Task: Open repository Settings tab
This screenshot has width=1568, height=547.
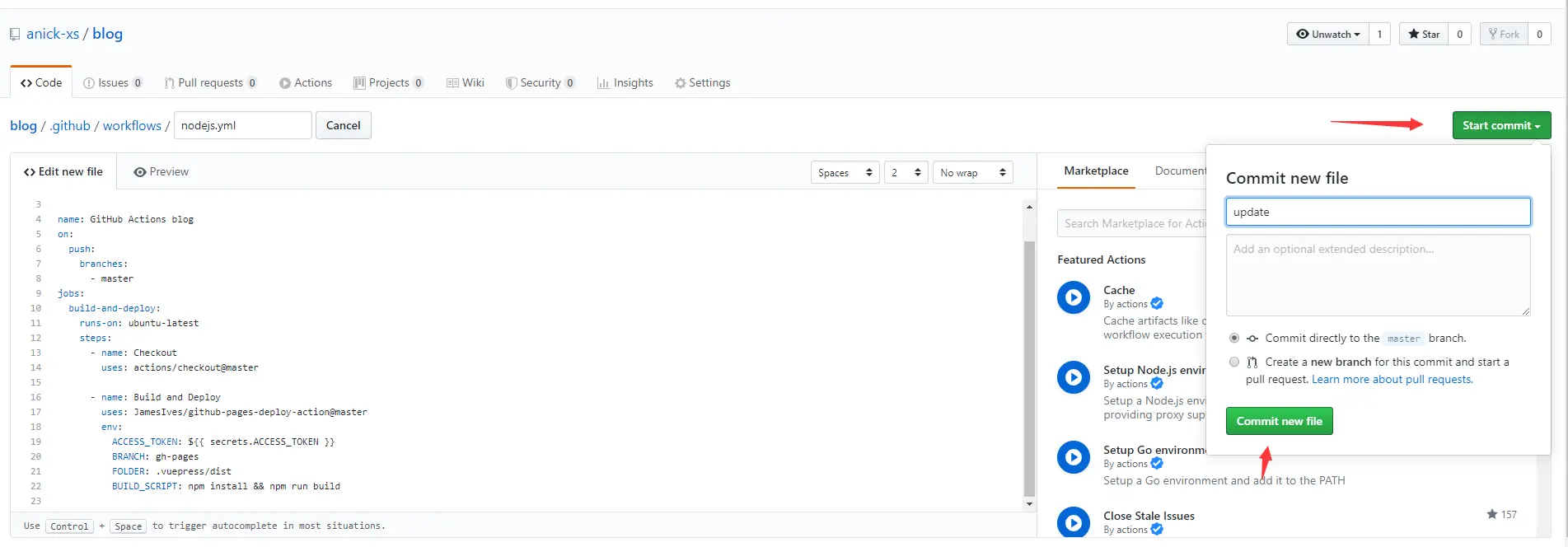Action: point(703,82)
